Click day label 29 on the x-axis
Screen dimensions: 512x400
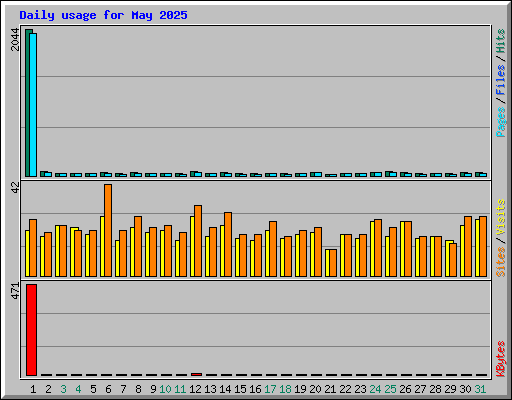(450, 389)
